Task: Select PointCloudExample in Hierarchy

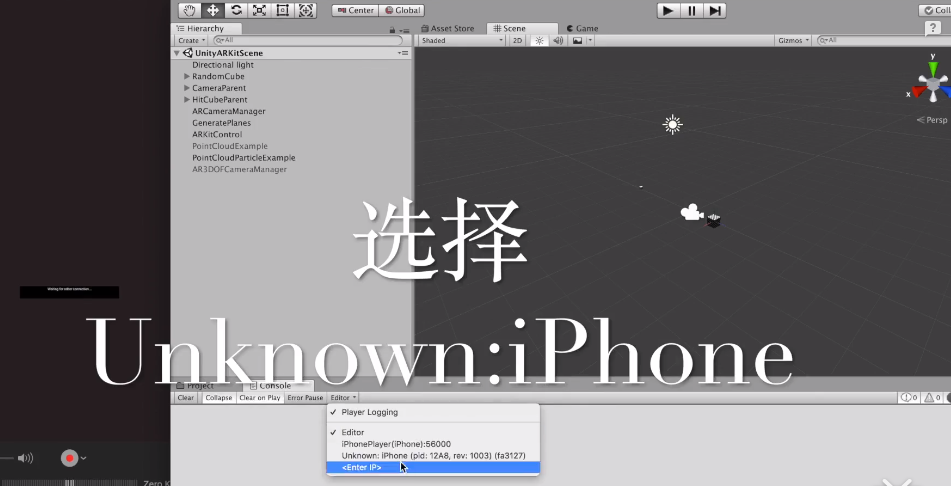Action: (230, 146)
